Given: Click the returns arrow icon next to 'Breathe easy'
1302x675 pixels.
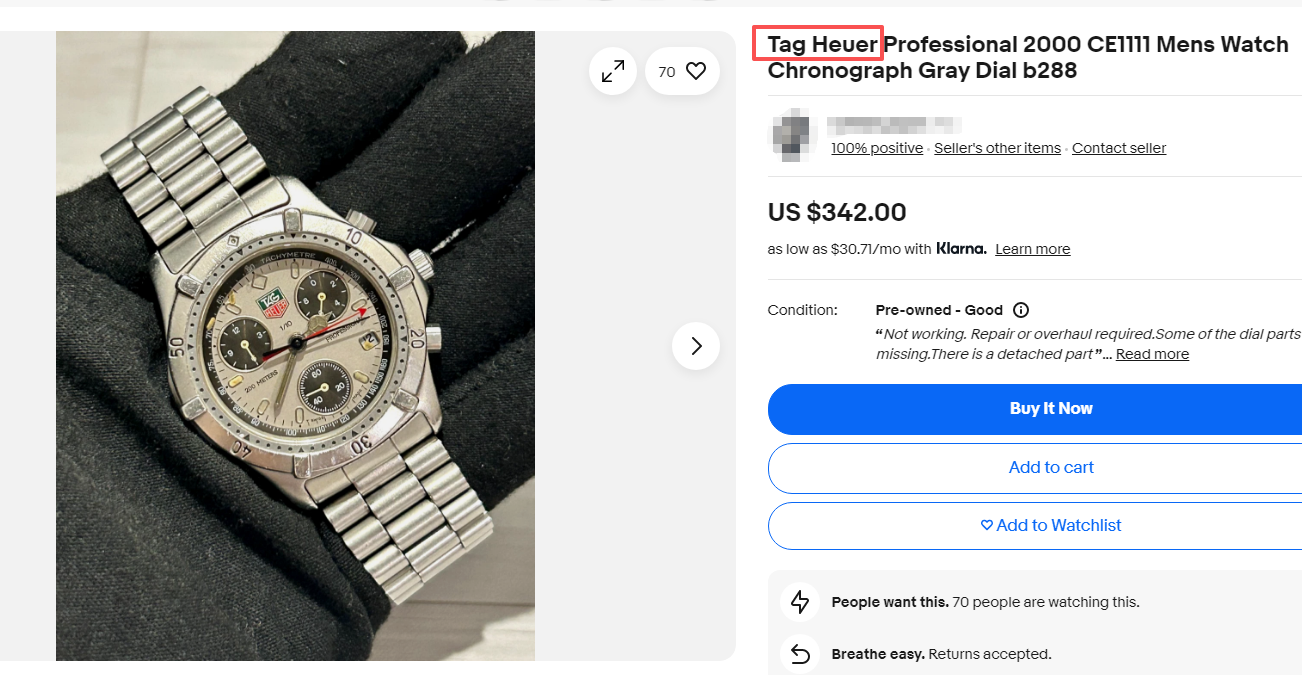Looking at the screenshot, I should coord(800,654).
